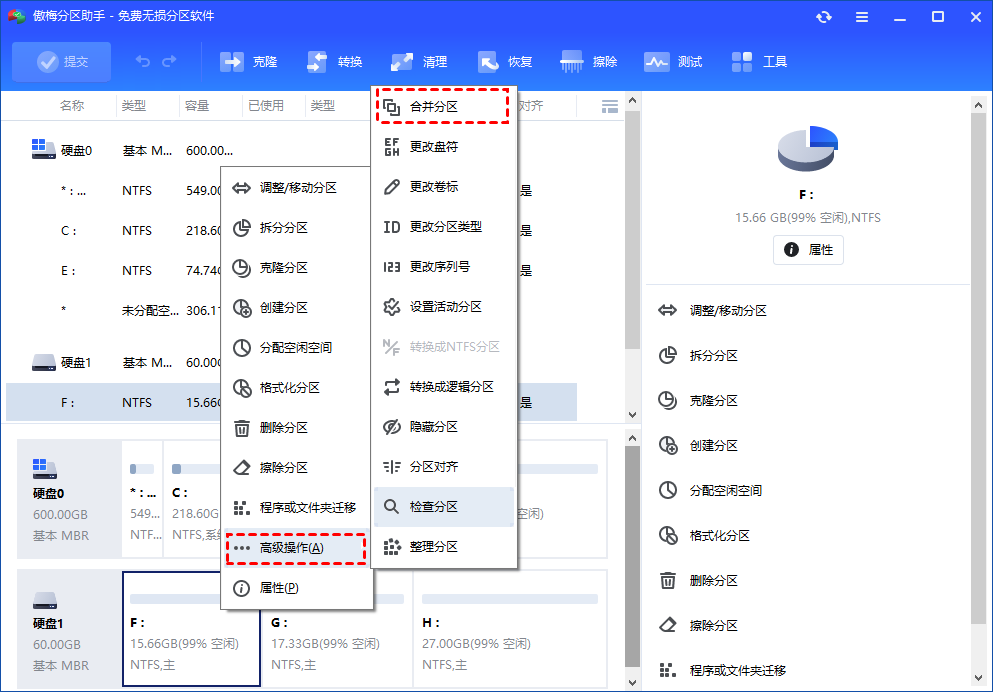
Task: Click the undo arrow in toolbar
Action: [x=143, y=62]
